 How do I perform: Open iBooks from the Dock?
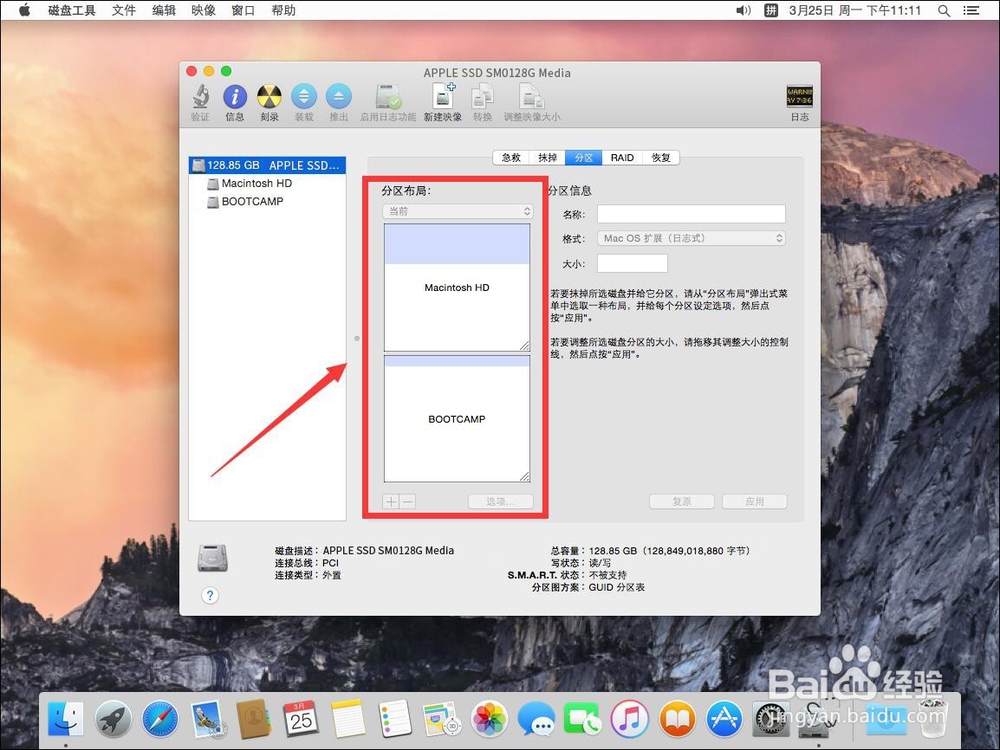[677, 719]
